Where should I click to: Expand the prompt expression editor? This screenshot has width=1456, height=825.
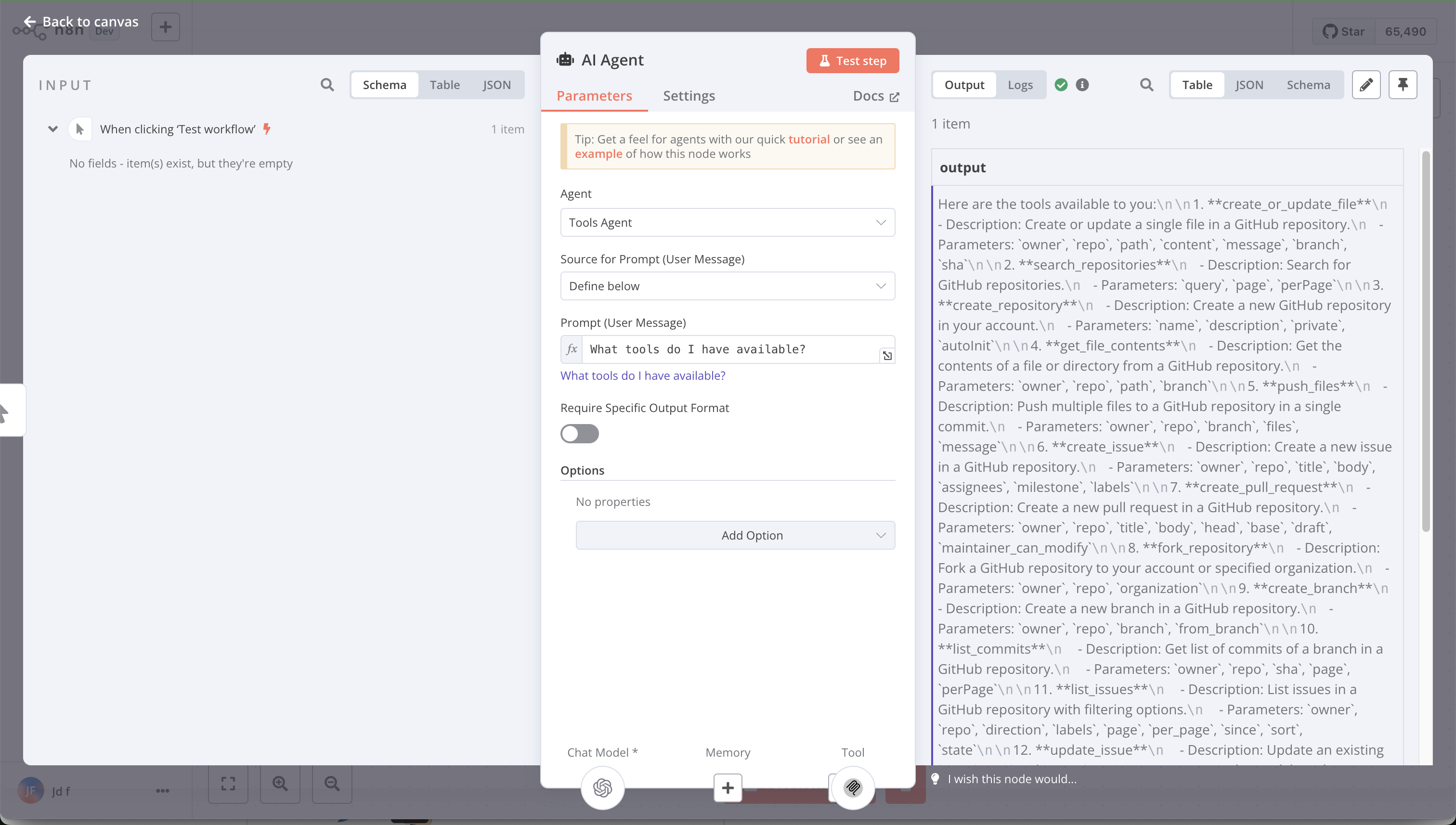click(x=887, y=356)
